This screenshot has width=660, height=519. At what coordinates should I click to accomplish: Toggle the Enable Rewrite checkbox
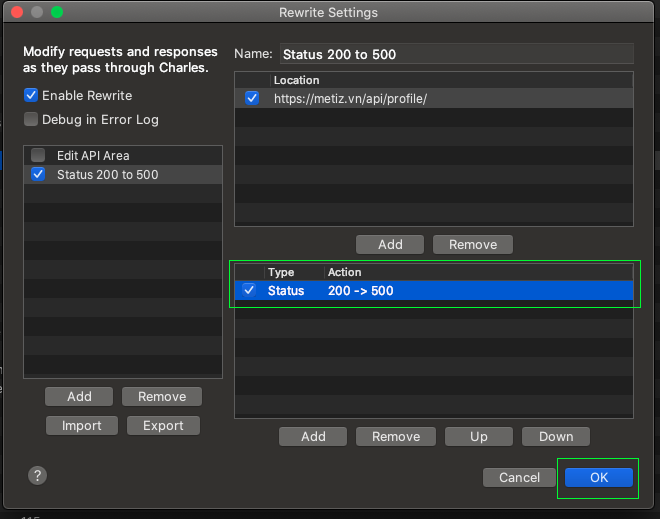click(31, 95)
